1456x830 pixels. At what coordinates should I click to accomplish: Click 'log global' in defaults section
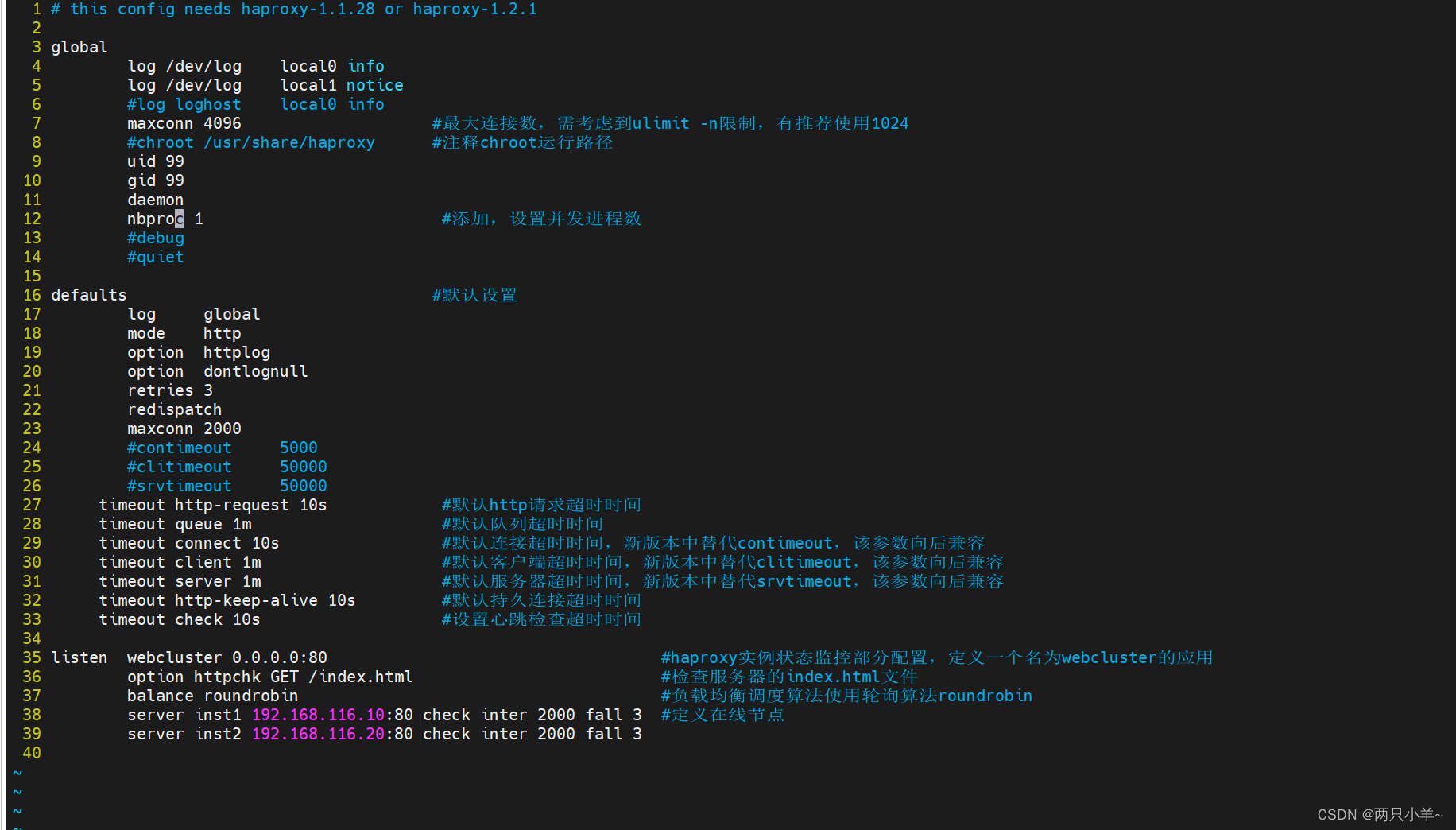(194, 314)
